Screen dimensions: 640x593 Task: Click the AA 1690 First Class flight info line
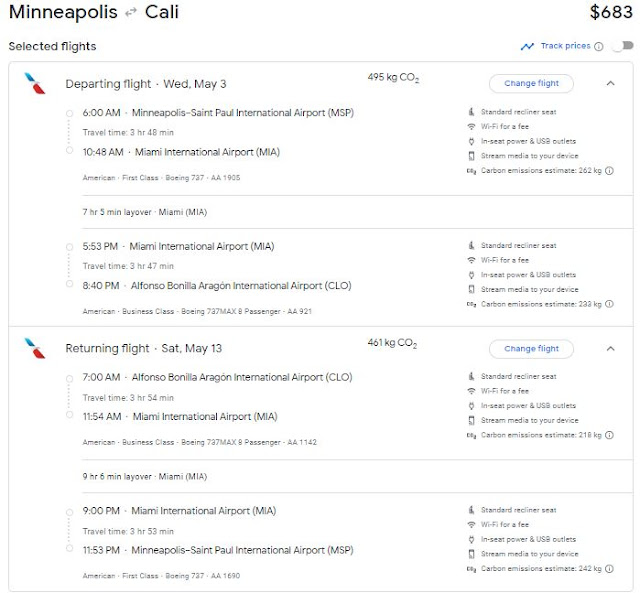point(161,576)
